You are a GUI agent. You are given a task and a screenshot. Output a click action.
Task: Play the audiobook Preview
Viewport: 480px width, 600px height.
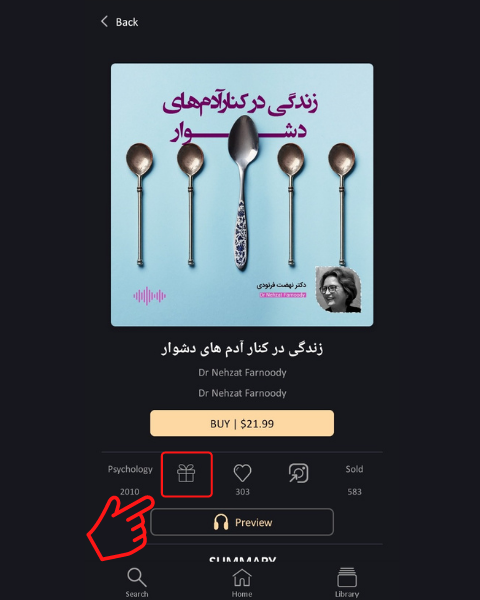pos(242,522)
